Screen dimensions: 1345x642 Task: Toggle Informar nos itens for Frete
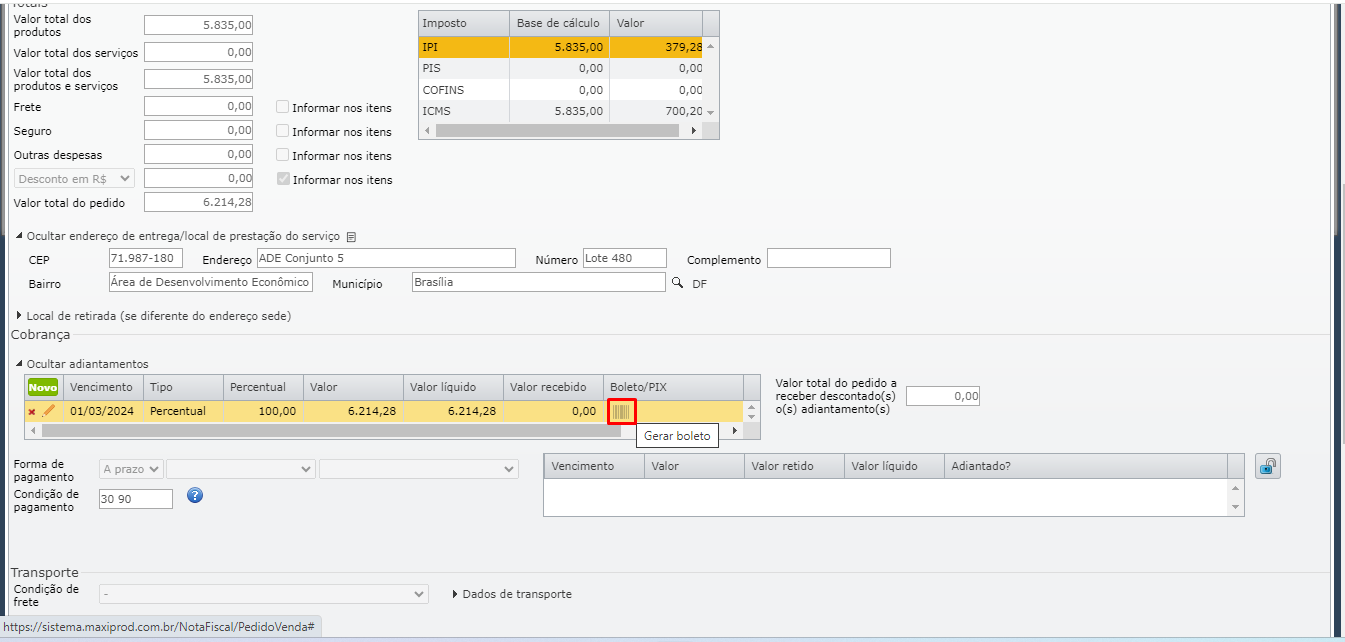pyautogui.click(x=283, y=107)
